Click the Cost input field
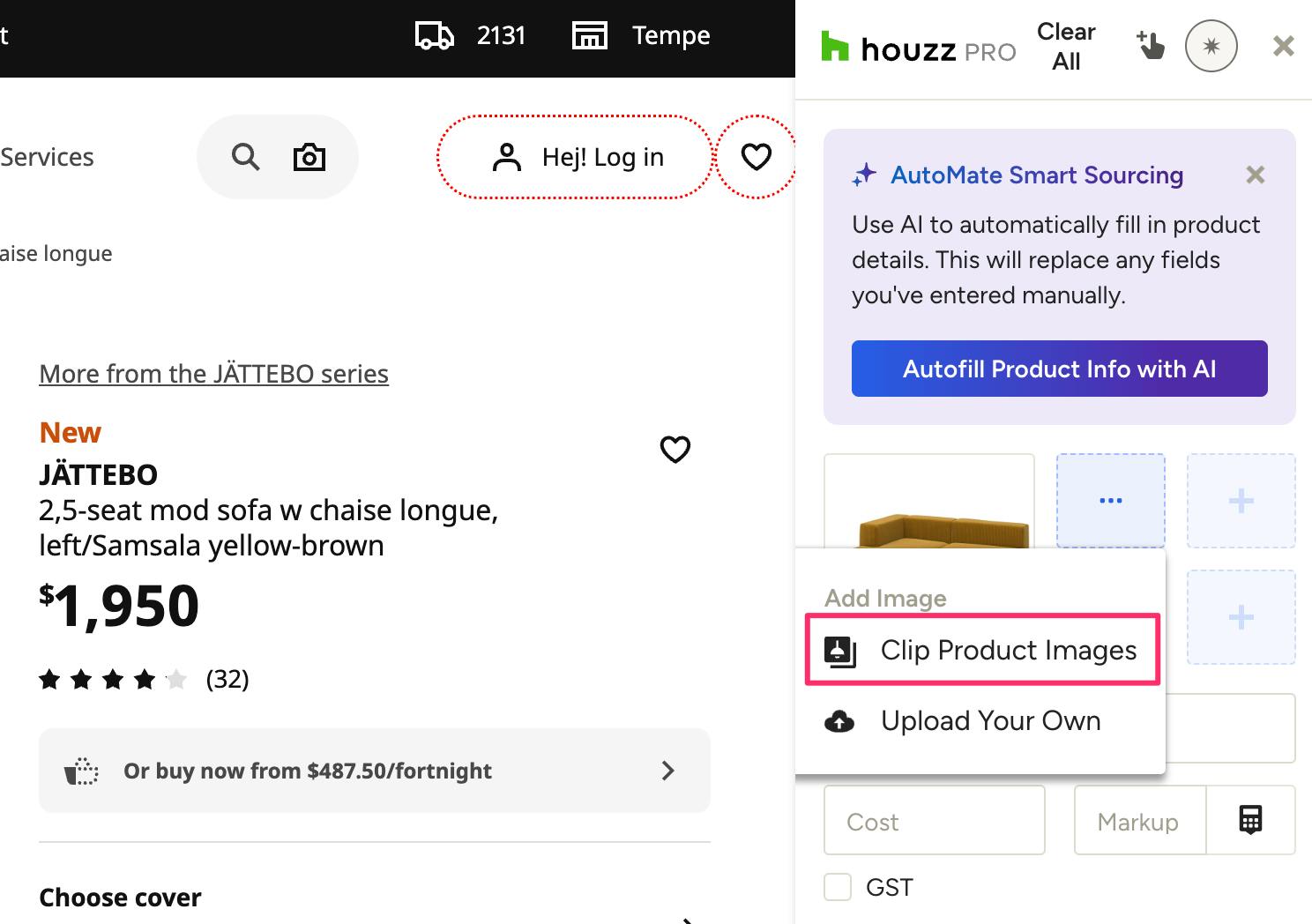 coord(934,821)
